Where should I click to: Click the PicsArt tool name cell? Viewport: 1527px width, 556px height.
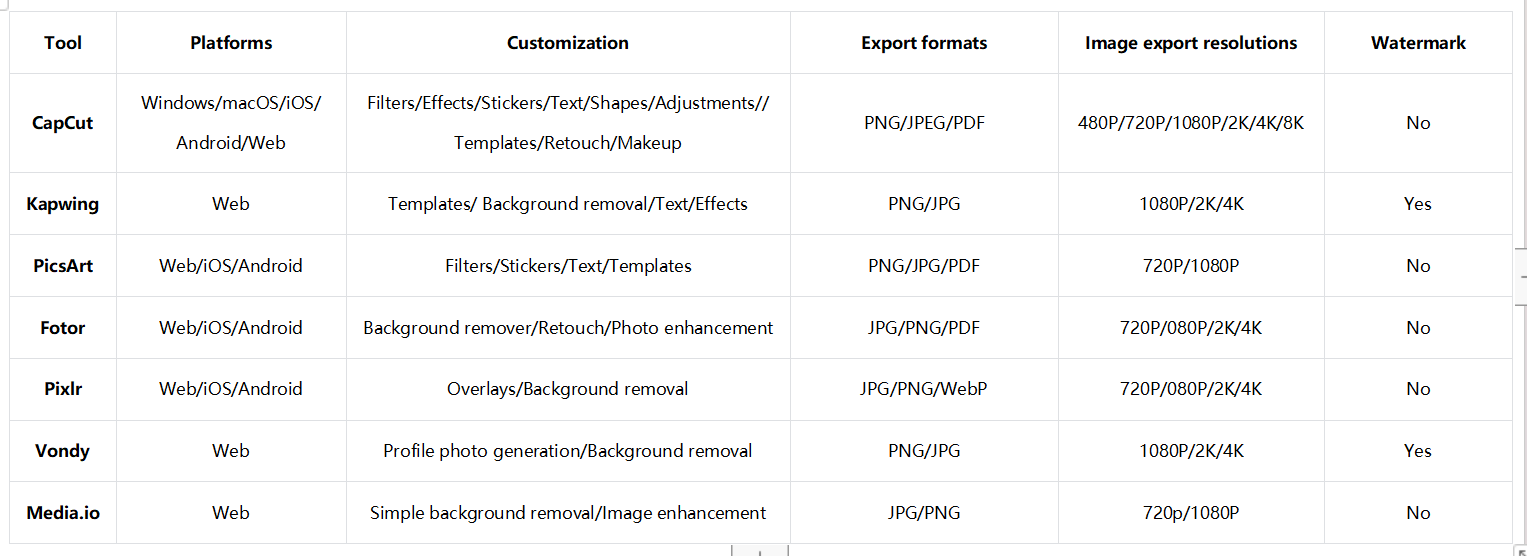click(x=63, y=266)
